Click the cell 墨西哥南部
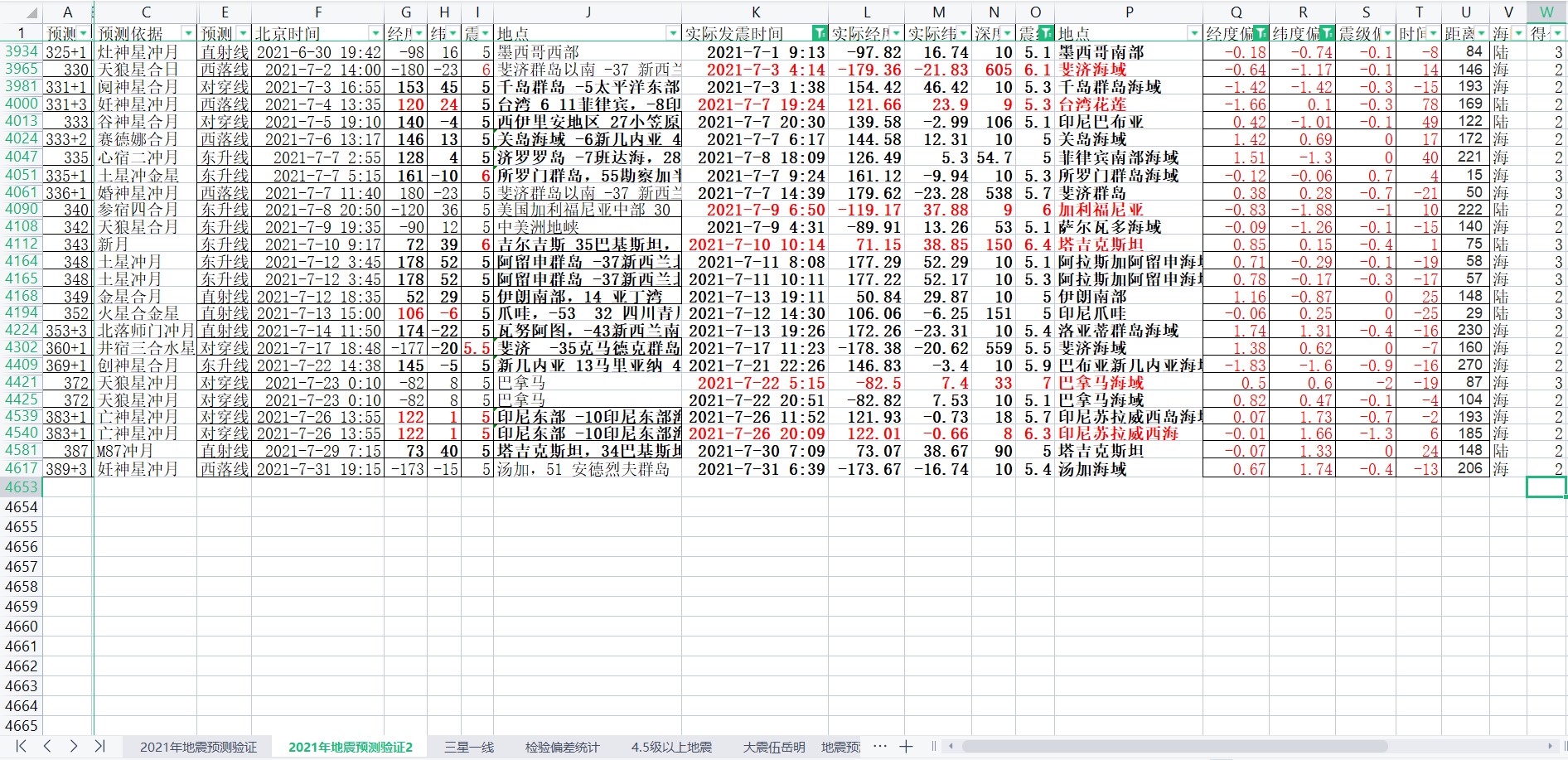This screenshot has width=1568, height=760. (x=1129, y=52)
